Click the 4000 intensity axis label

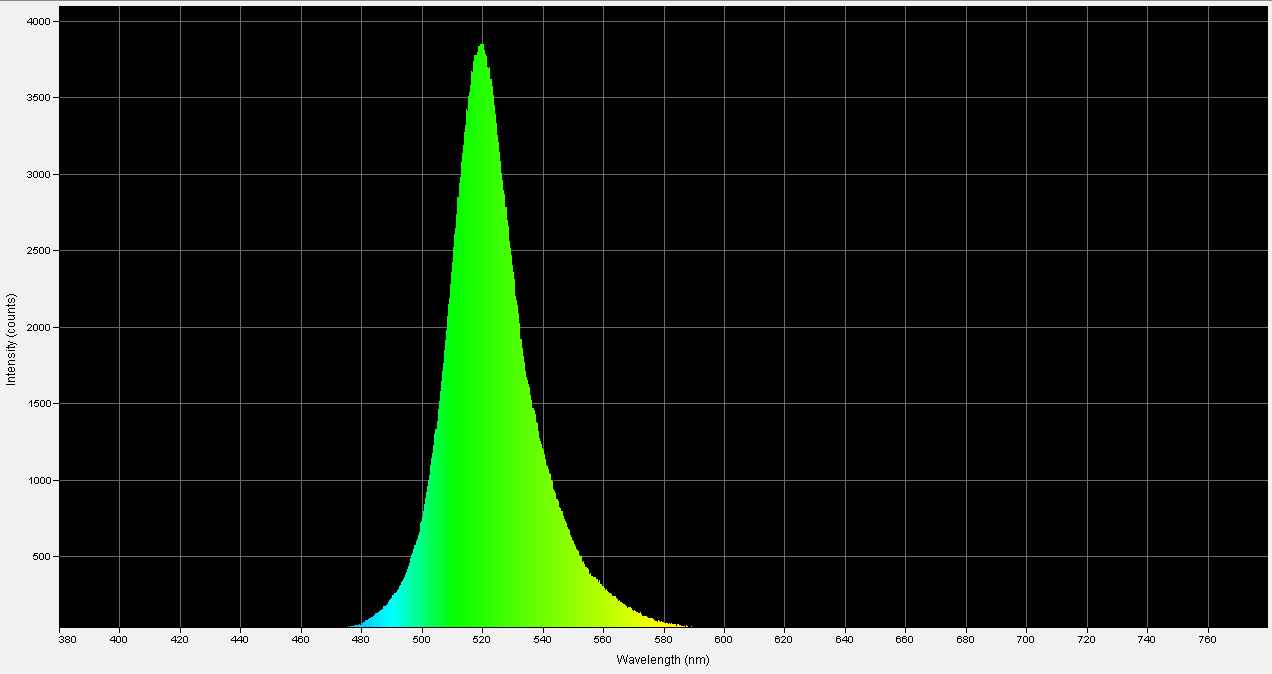coord(40,21)
